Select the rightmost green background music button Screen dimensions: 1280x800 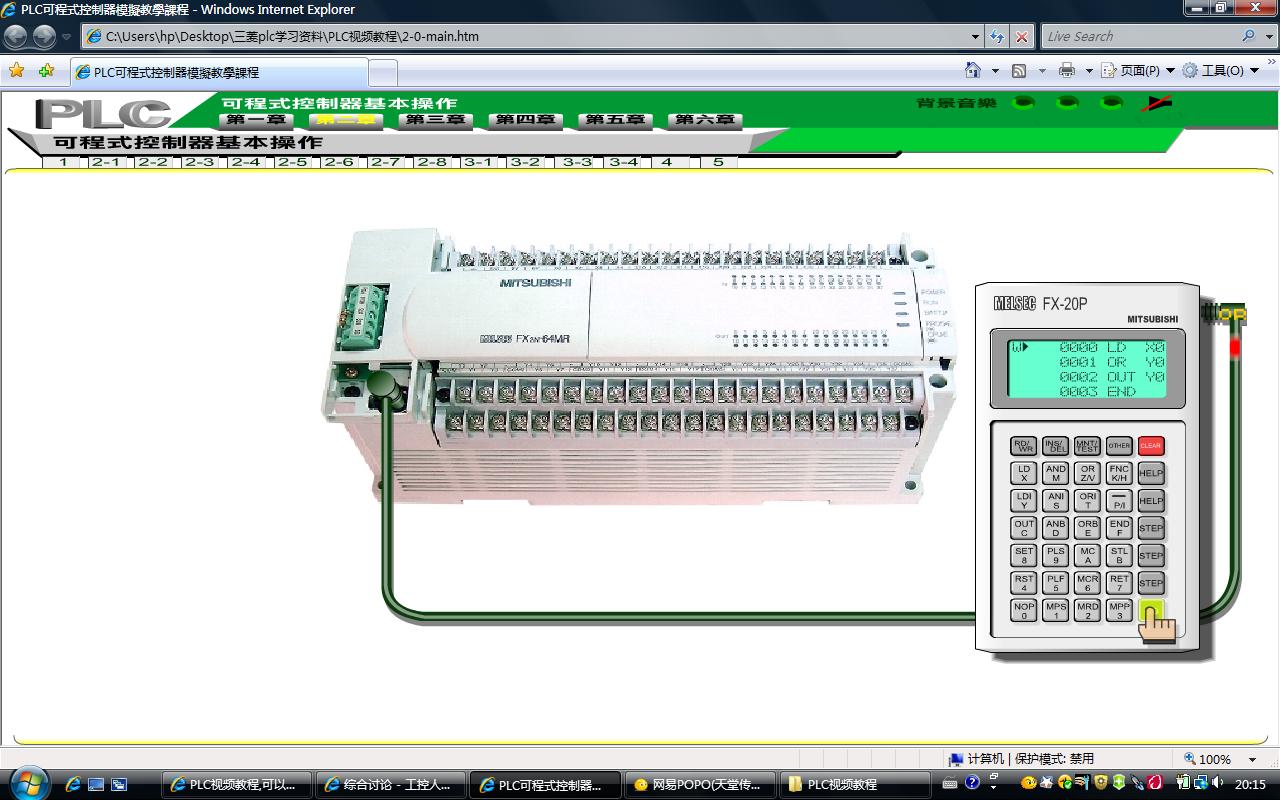click(x=1111, y=103)
